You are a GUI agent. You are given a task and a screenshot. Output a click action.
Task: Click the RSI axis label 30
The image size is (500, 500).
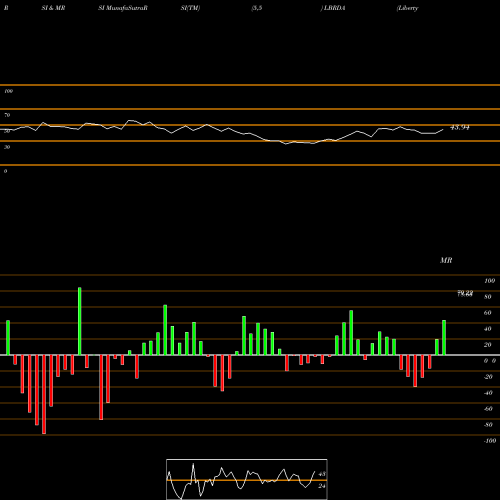pos(7,147)
